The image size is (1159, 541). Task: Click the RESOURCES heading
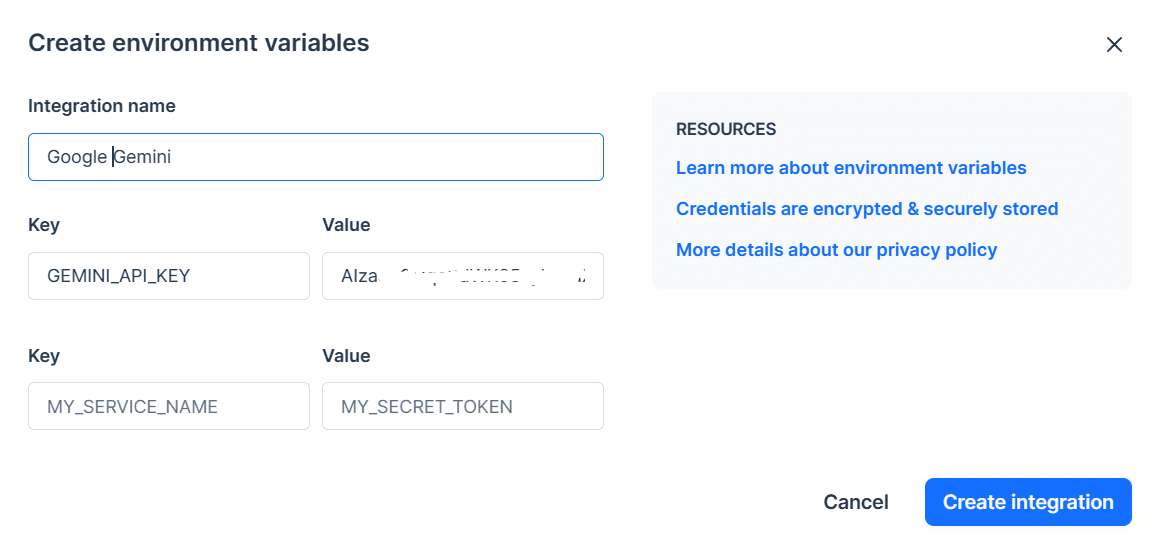pos(726,129)
